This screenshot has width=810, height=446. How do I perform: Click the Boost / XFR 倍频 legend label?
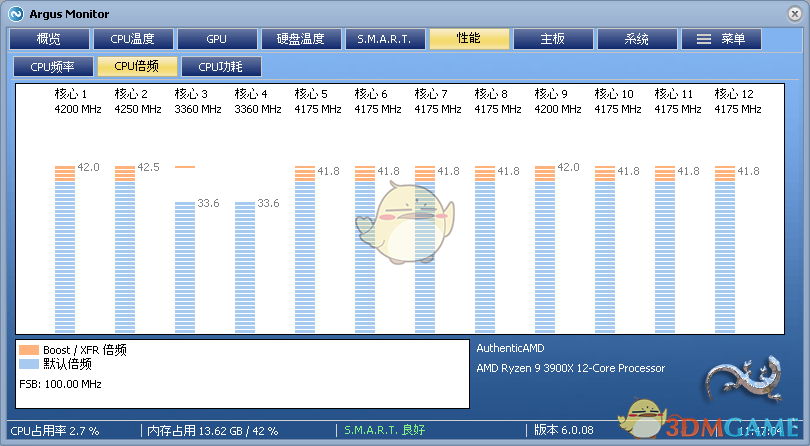(x=85, y=350)
